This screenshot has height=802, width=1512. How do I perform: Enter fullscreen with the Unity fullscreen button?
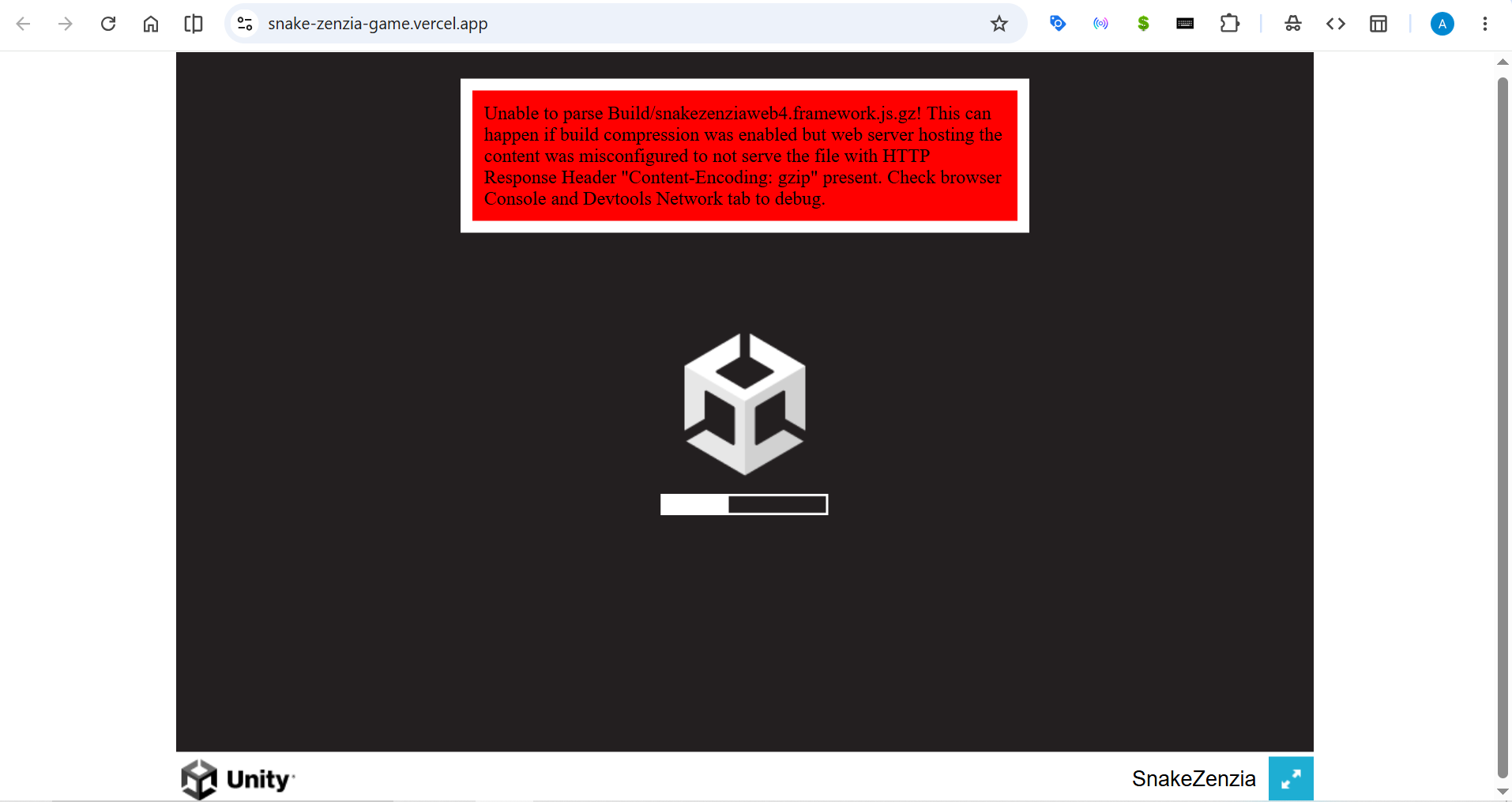1291,779
